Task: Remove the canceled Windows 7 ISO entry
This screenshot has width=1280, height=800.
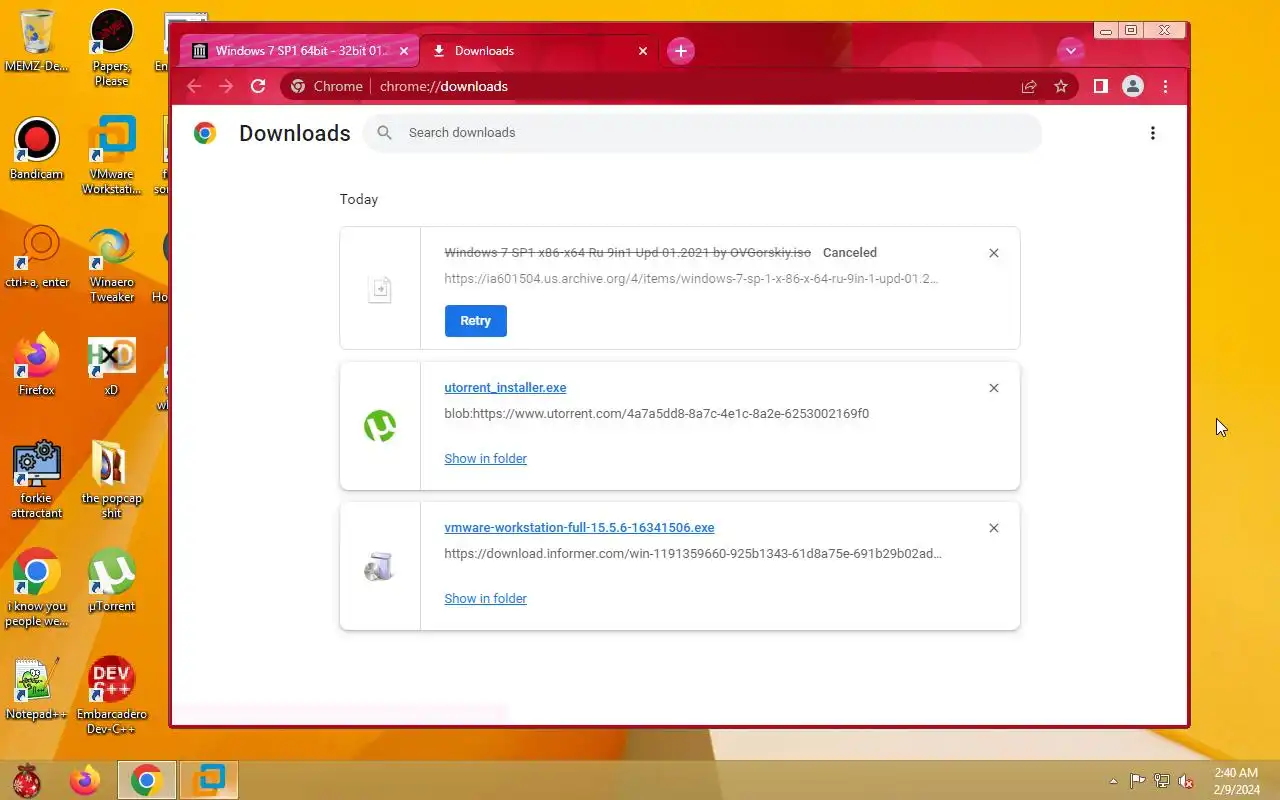Action: pyautogui.click(x=994, y=253)
